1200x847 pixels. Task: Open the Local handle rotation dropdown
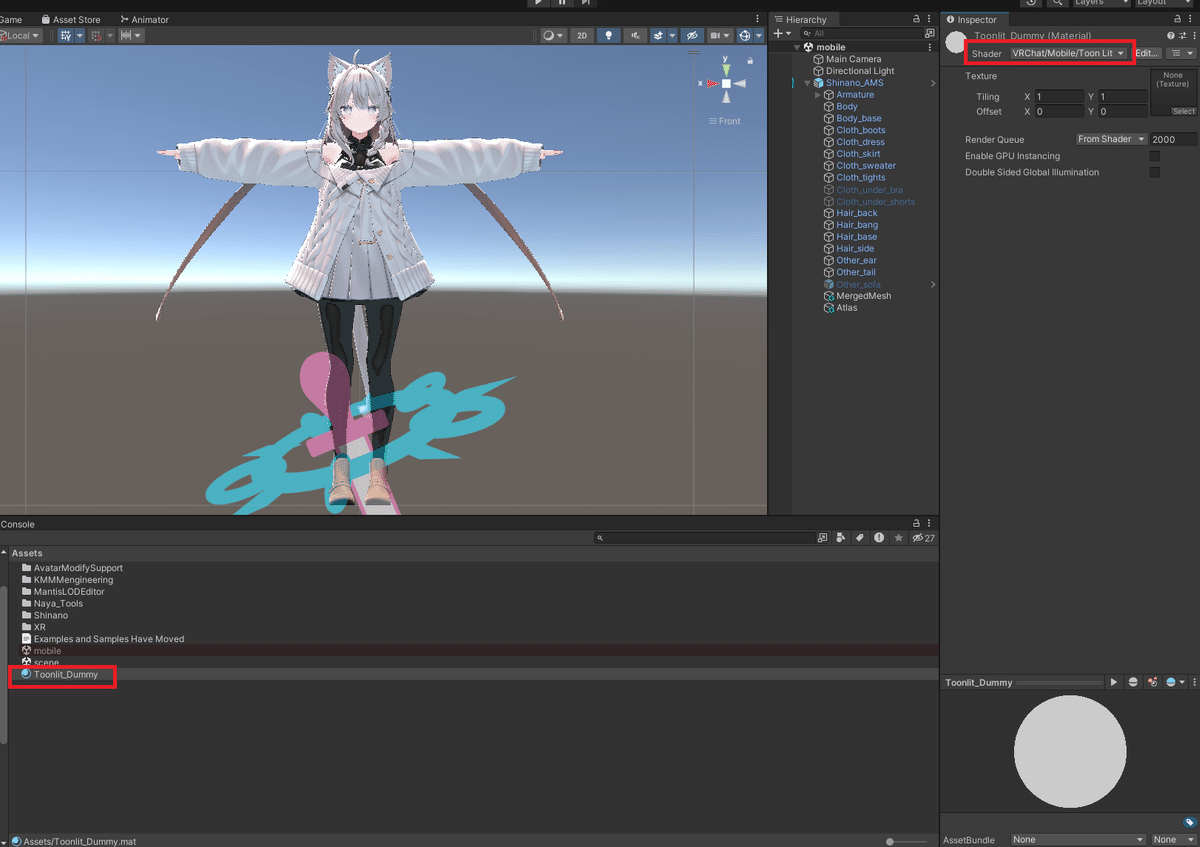coord(20,35)
